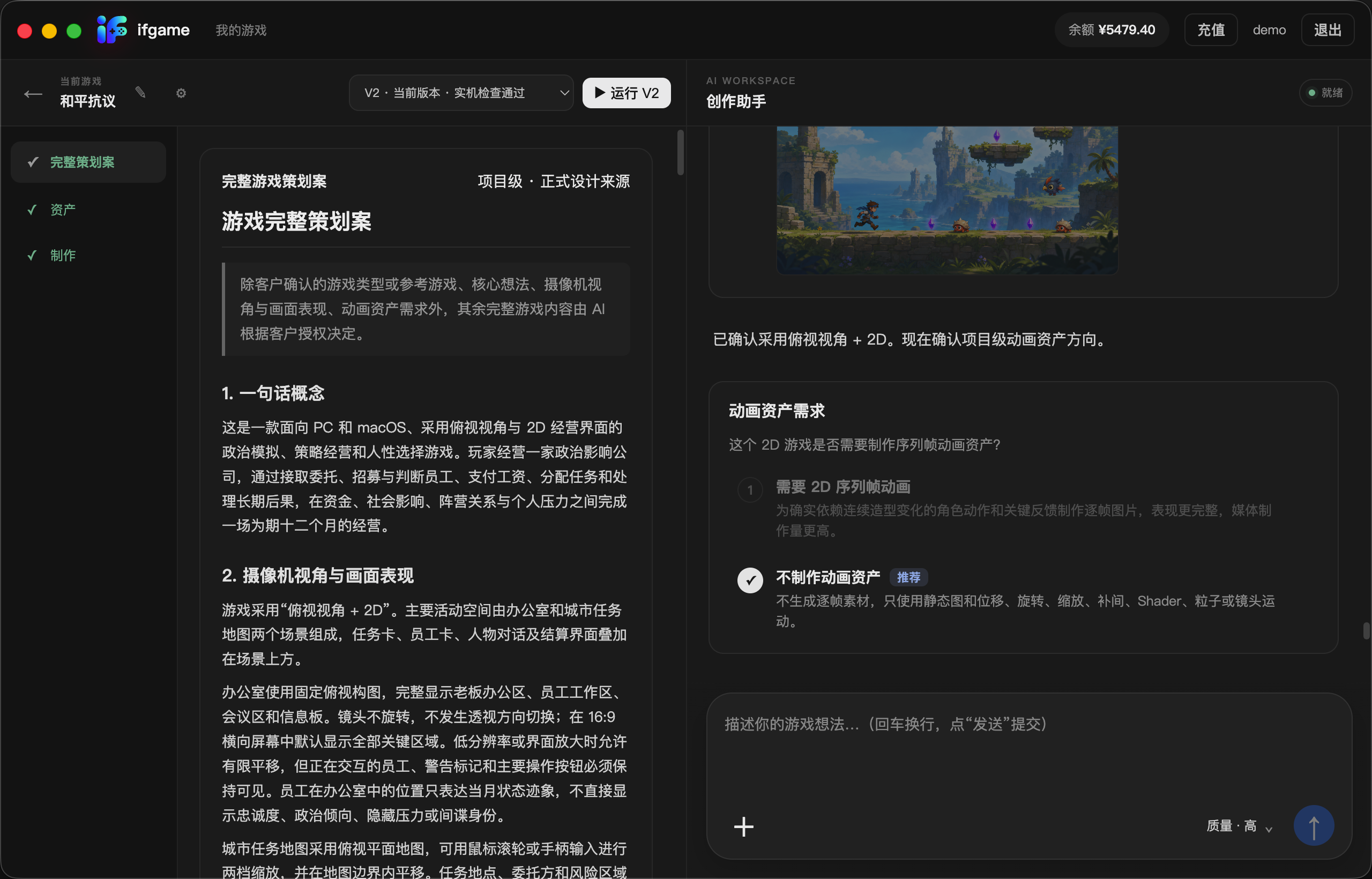Select option 1 需要 2D 序列帧动画
Image resolution: width=1372 pixels, height=879 pixels.
pyautogui.click(x=1023, y=508)
